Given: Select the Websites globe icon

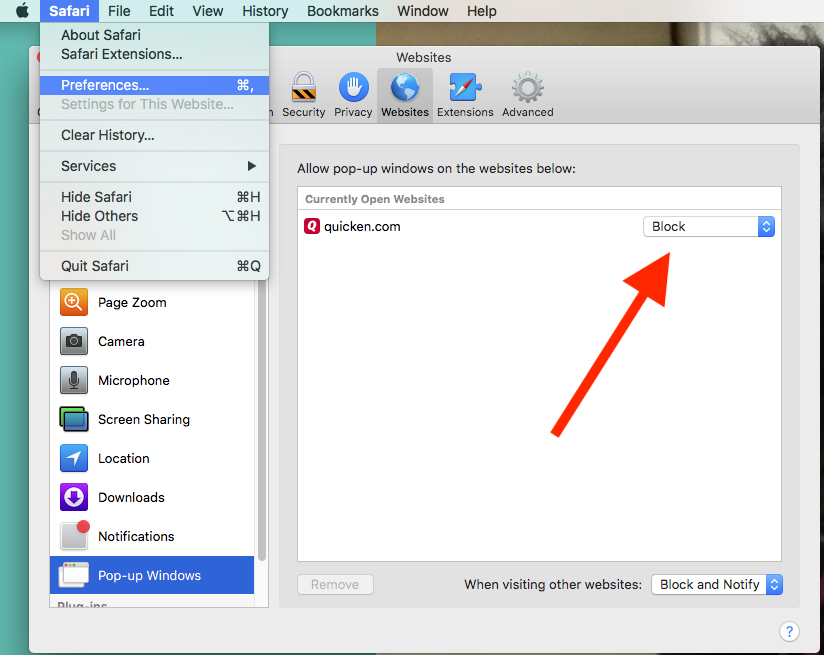Looking at the screenshot, I should pyautogui.click(x=405, y=87).
